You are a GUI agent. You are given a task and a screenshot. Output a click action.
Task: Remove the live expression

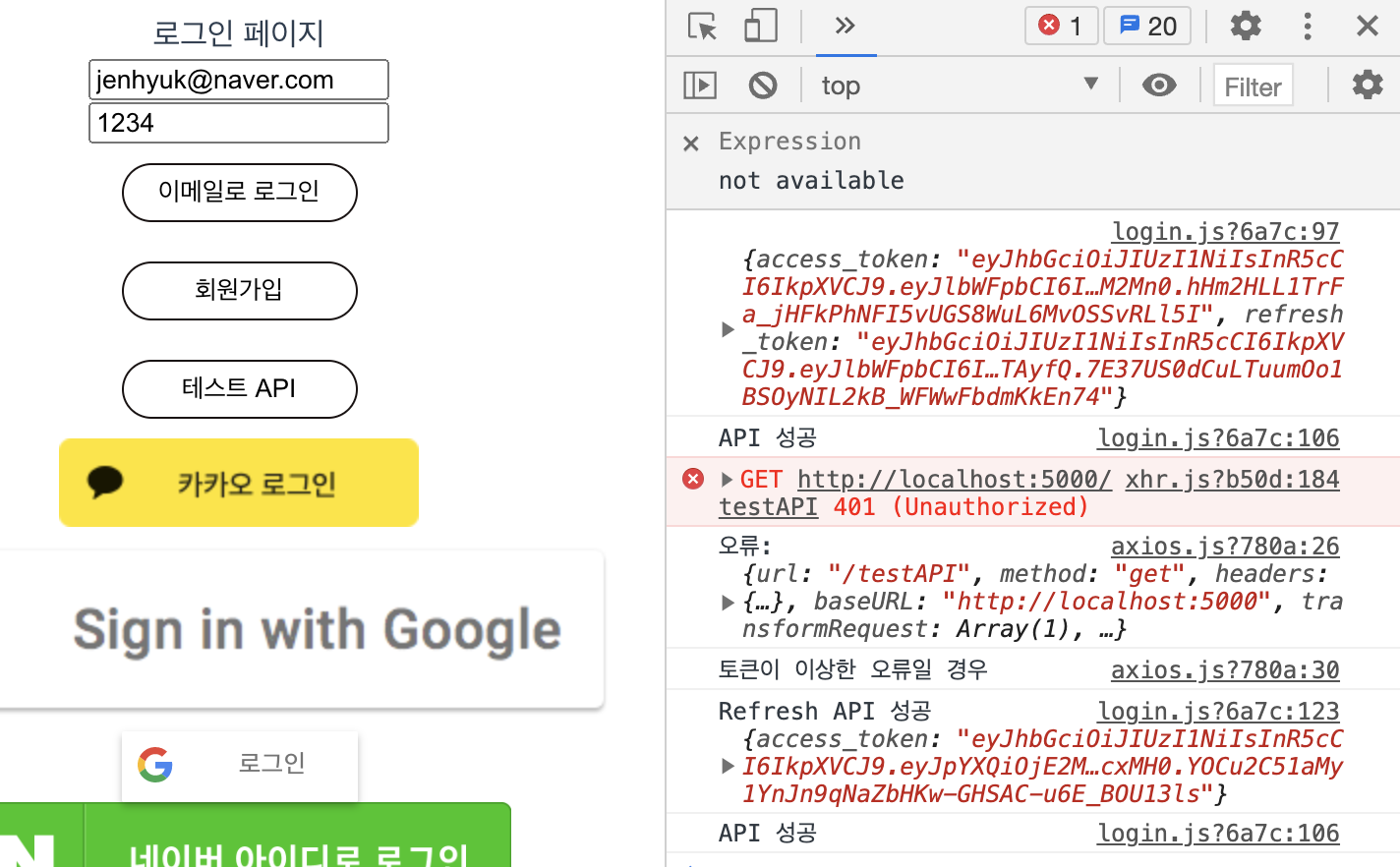point(691,144)
